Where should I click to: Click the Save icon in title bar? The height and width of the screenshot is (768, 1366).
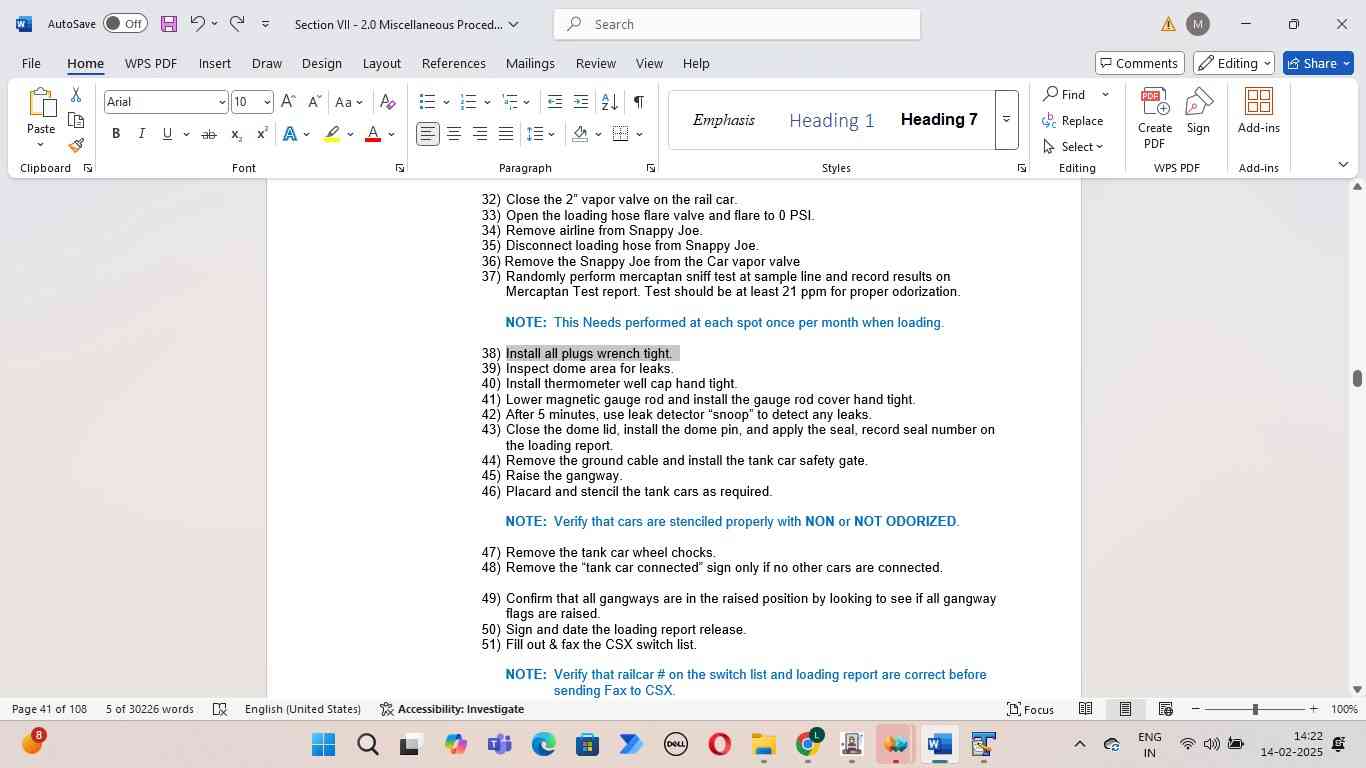[168, 24]
